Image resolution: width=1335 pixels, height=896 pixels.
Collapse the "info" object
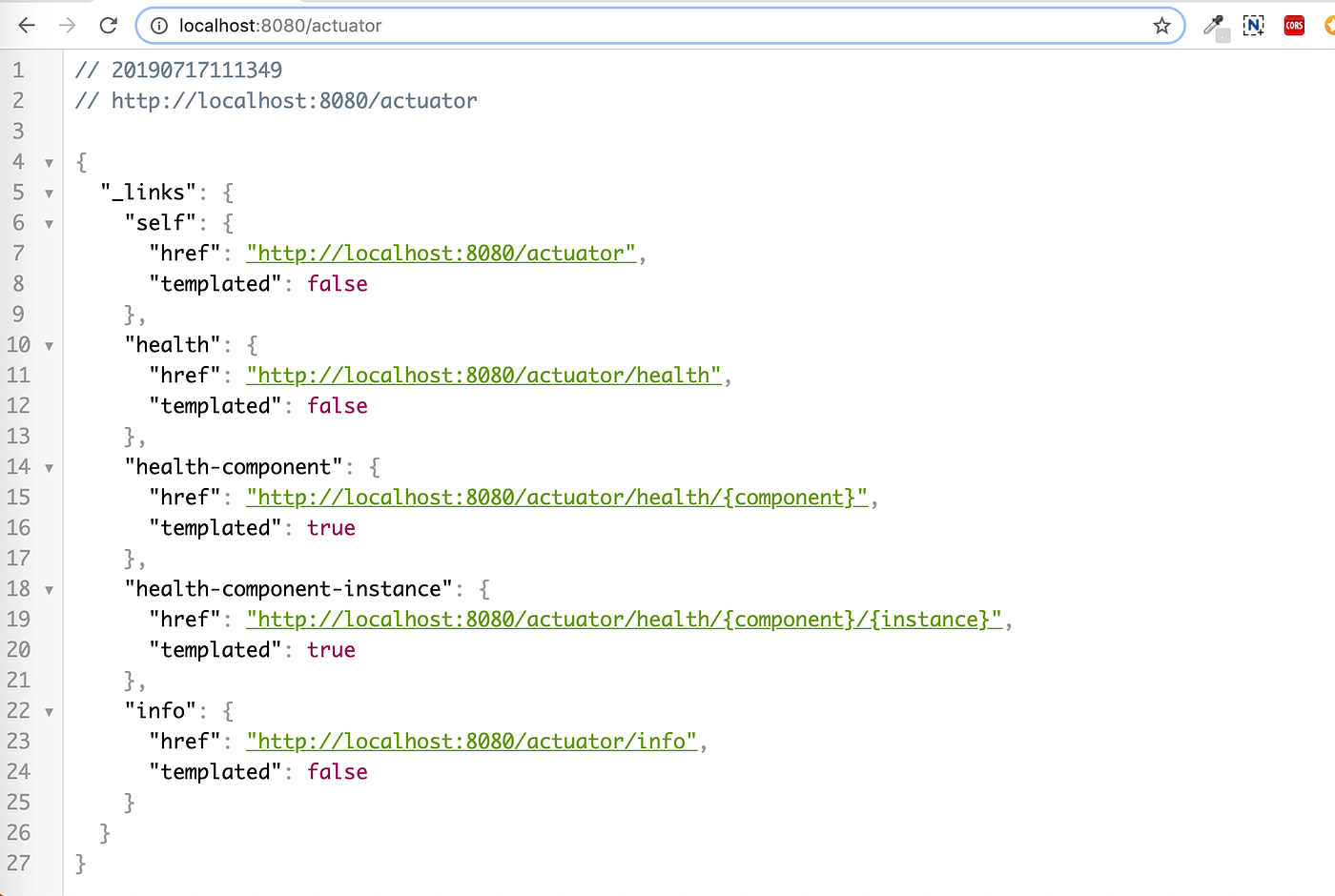[48, 711]
